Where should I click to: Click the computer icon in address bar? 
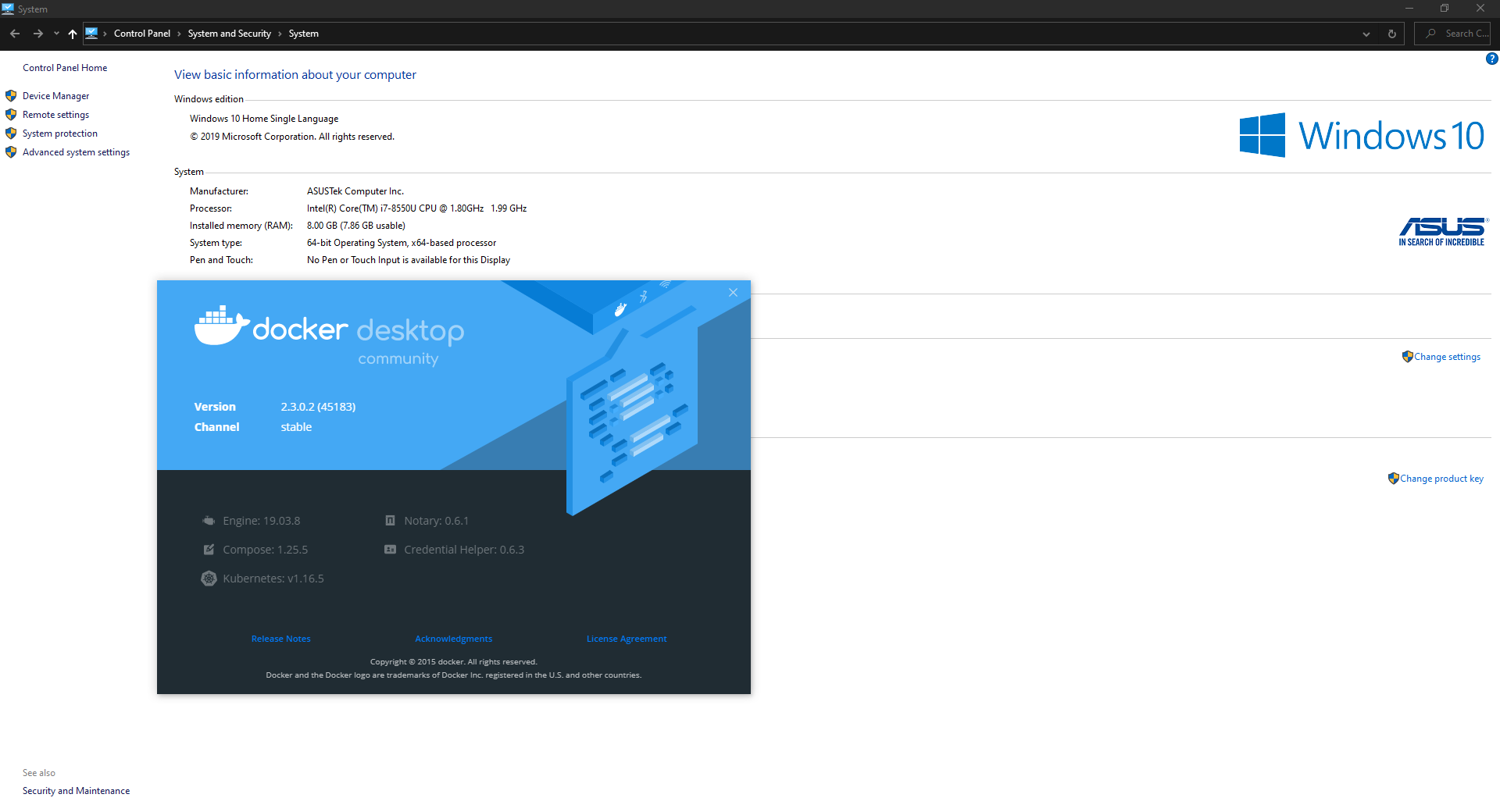[91, 33]
